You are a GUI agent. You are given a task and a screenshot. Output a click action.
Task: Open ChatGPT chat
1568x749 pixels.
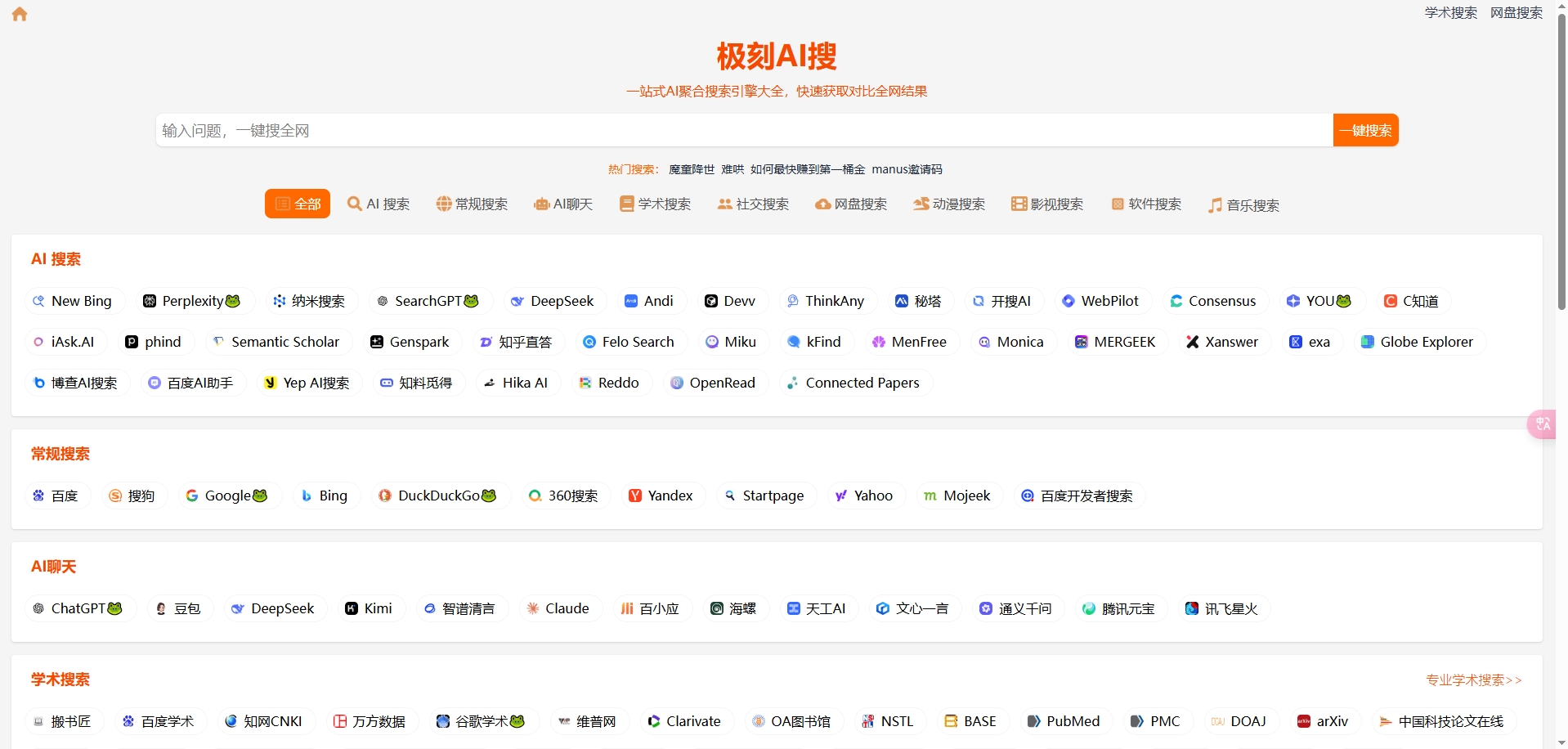tap(78, 608)
